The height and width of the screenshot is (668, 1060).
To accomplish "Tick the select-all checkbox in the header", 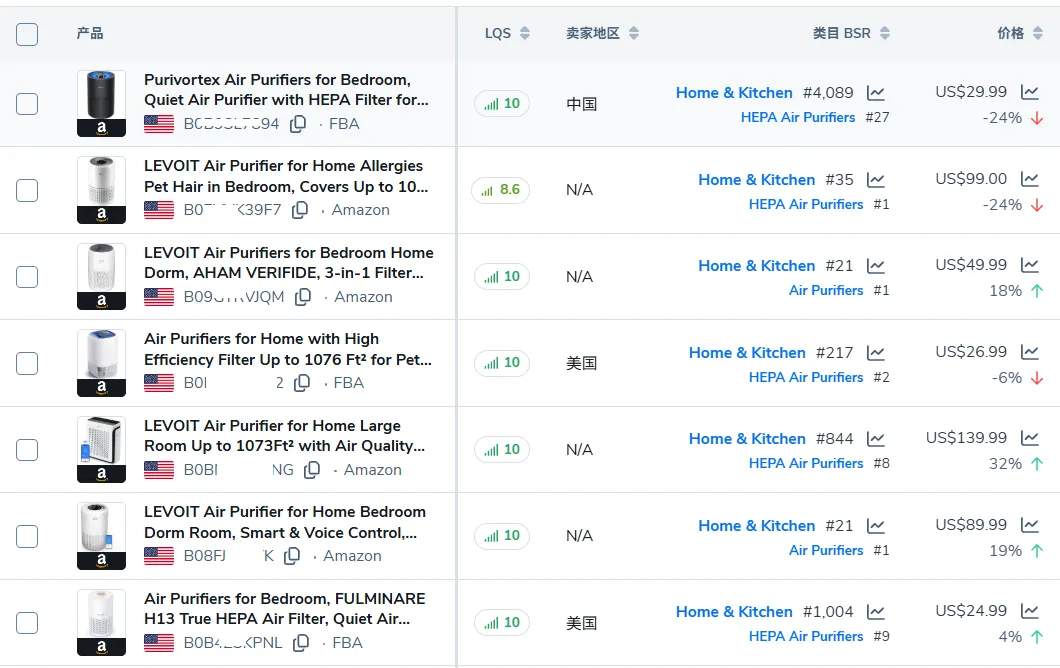I will pyautogui.click(x=27, y=34).
